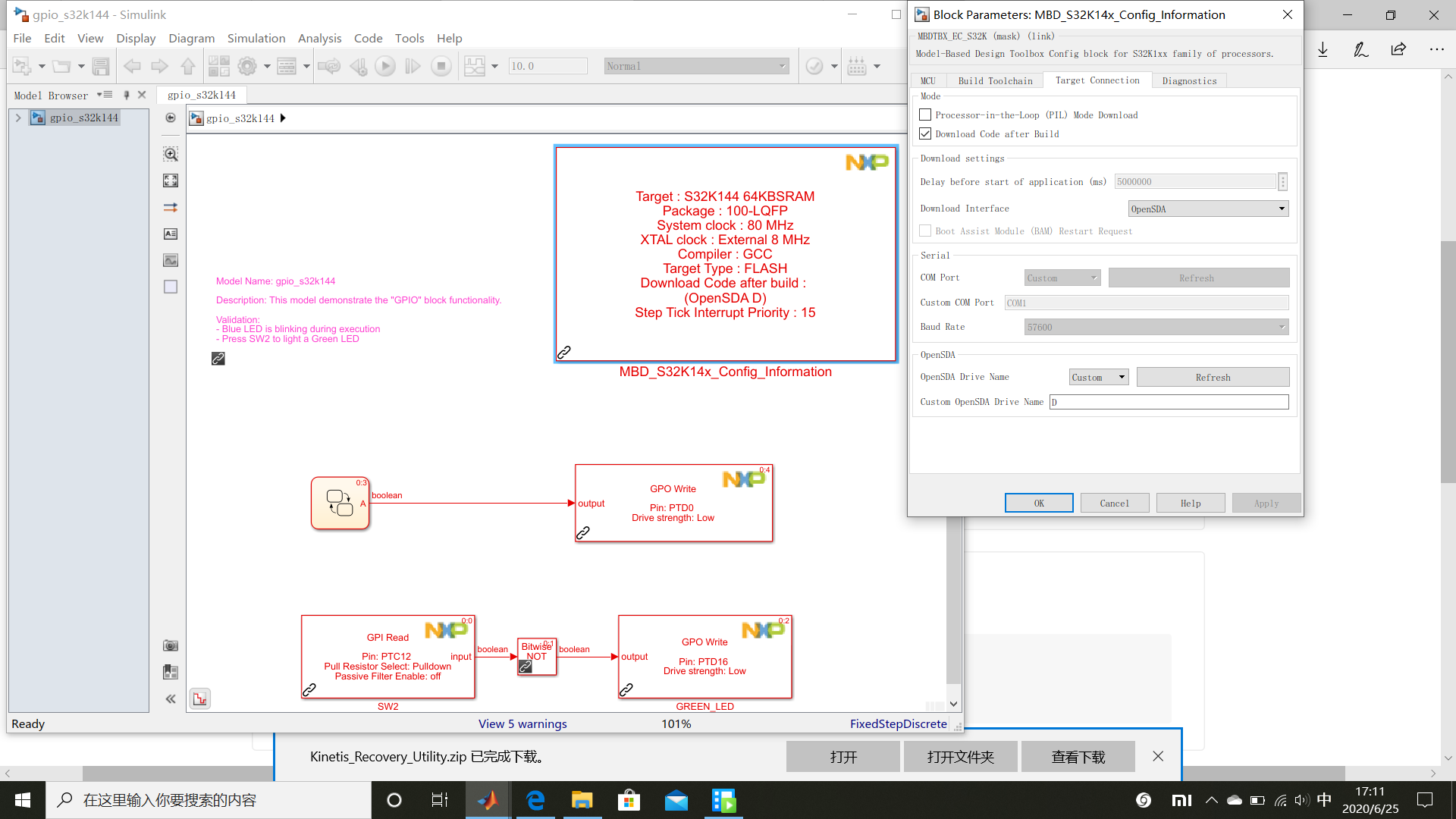The width and height of the screenshot is (1456, 819).
Task: Open OpenSDA Drive Name Custom dropdown
Action: pyautogui.click(x=1099, y=378)
